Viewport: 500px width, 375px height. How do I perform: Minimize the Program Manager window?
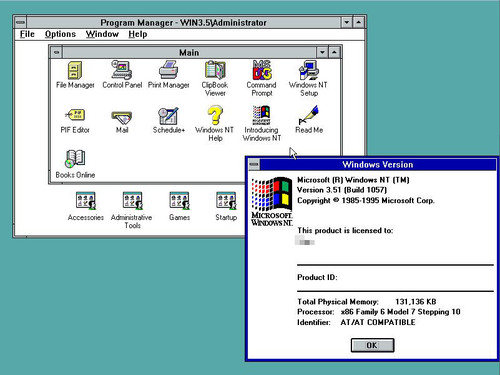tap(347, 23)
